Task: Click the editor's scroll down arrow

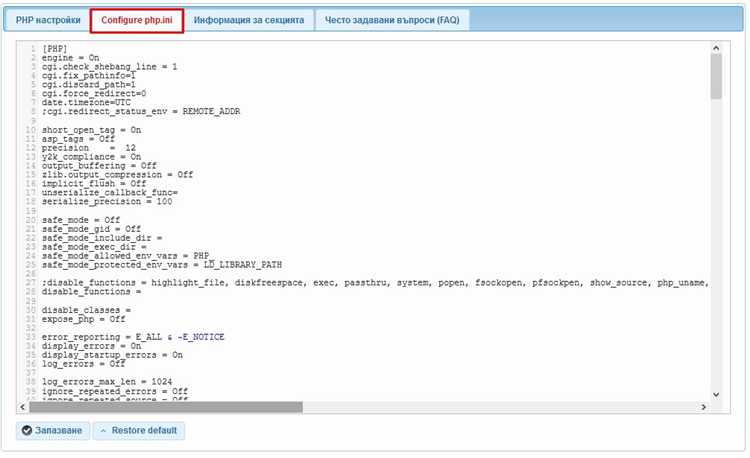Action: [716, 394]
